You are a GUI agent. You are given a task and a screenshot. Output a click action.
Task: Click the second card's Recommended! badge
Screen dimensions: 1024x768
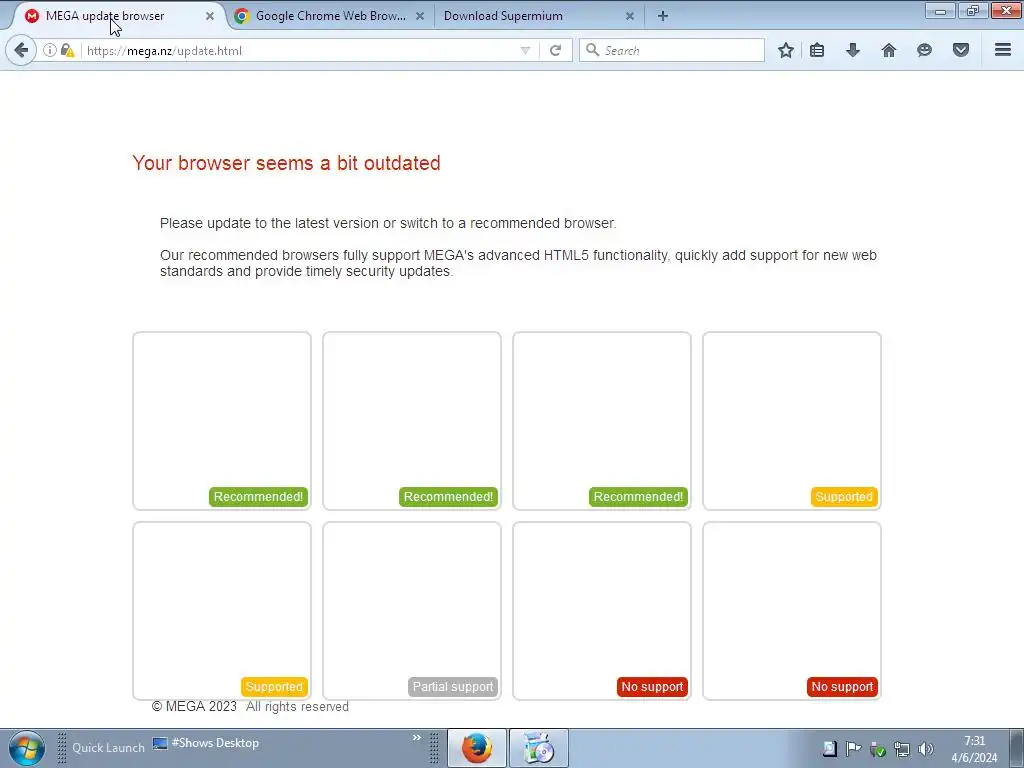click(448, 497)
